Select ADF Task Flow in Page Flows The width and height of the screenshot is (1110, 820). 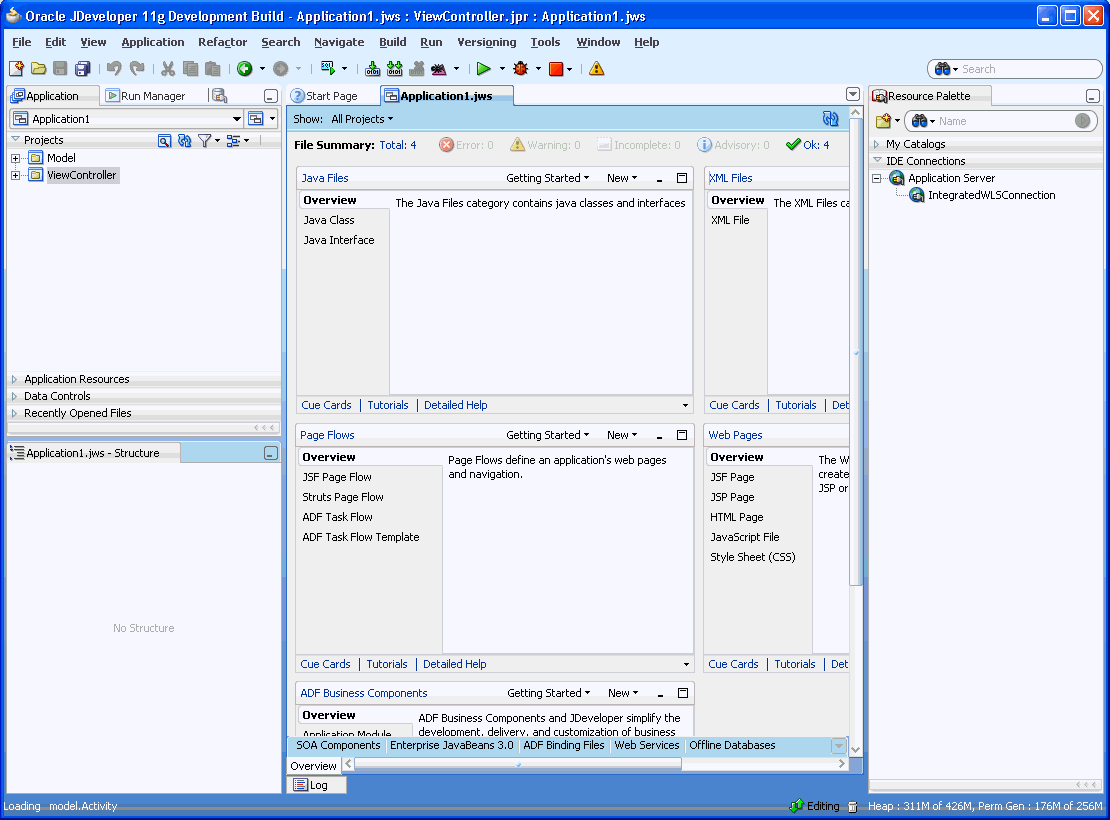pos(337,517)
